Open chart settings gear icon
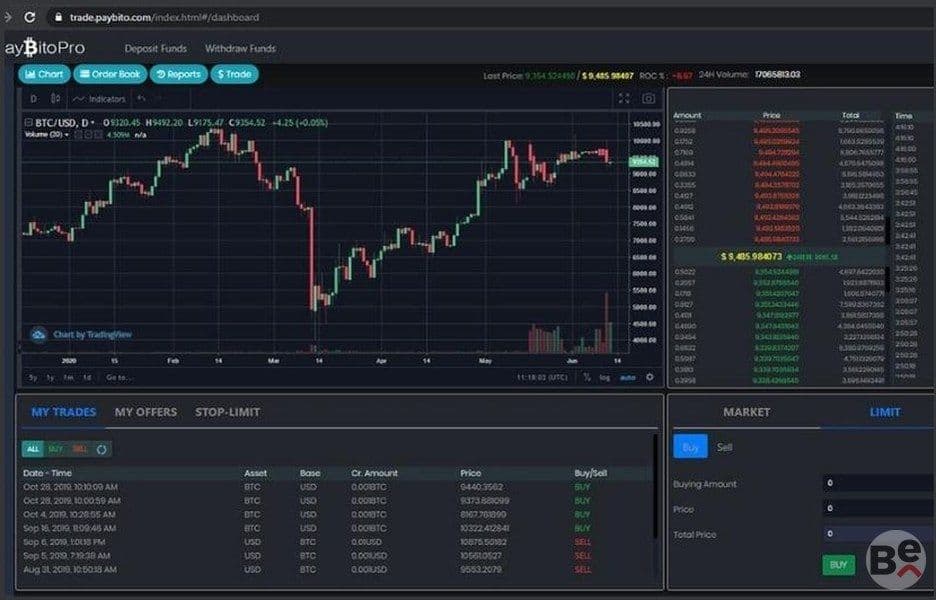 click(649, 377)
